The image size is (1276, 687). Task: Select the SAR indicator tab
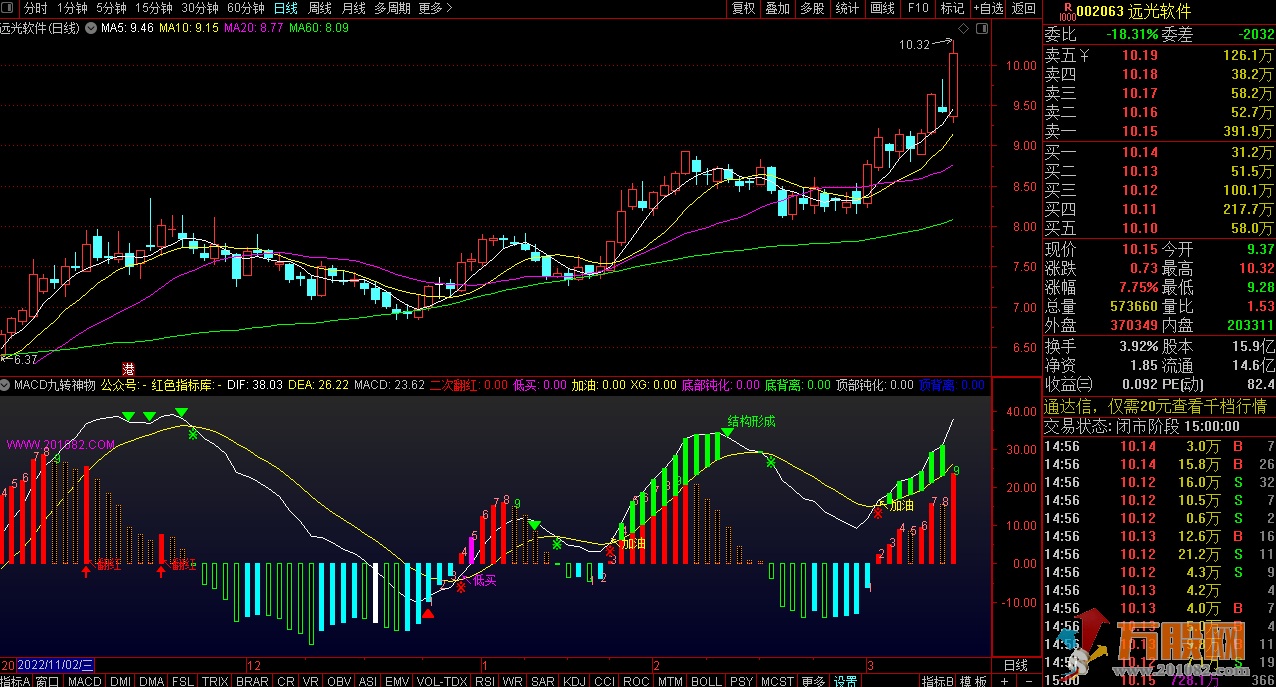coord(543,680)
